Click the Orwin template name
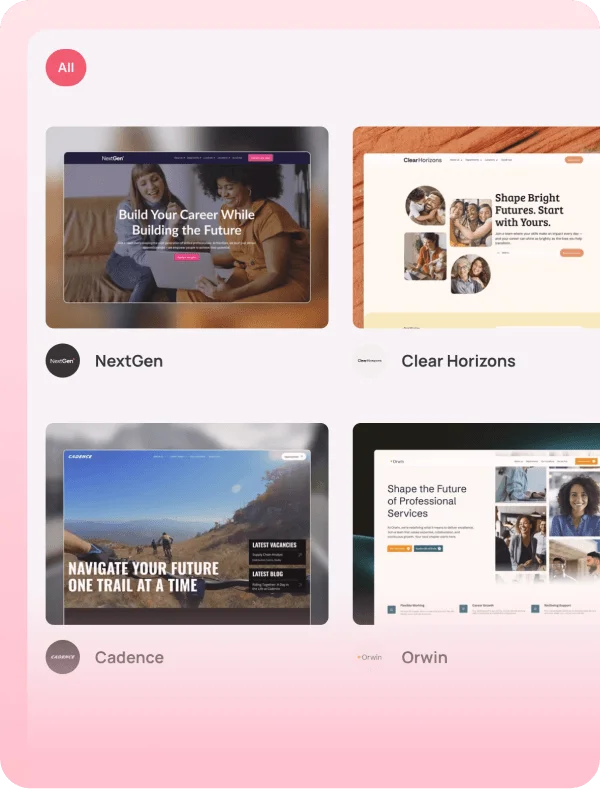Screen dimensions: 600x789 coord(424,657)
